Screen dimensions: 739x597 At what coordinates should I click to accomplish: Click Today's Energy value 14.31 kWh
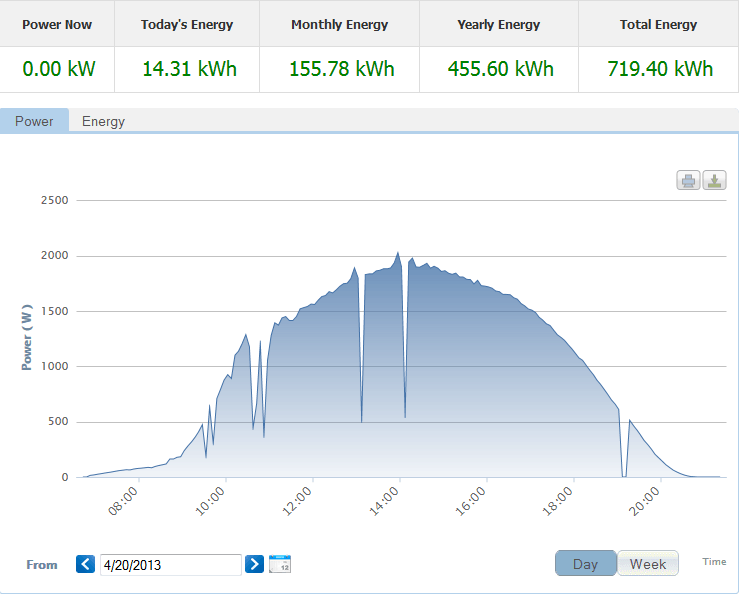click(x=189, y=69)
